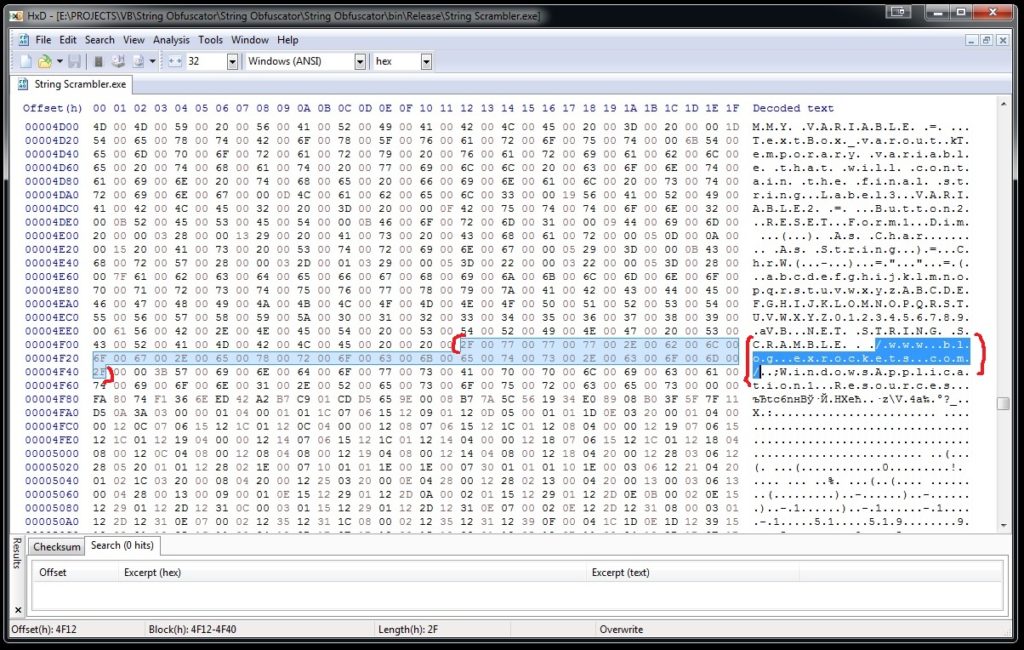This screenshot has width=1024, height=650.
Task: Open the hex offset format dropdown
Action: click(425, 60)
